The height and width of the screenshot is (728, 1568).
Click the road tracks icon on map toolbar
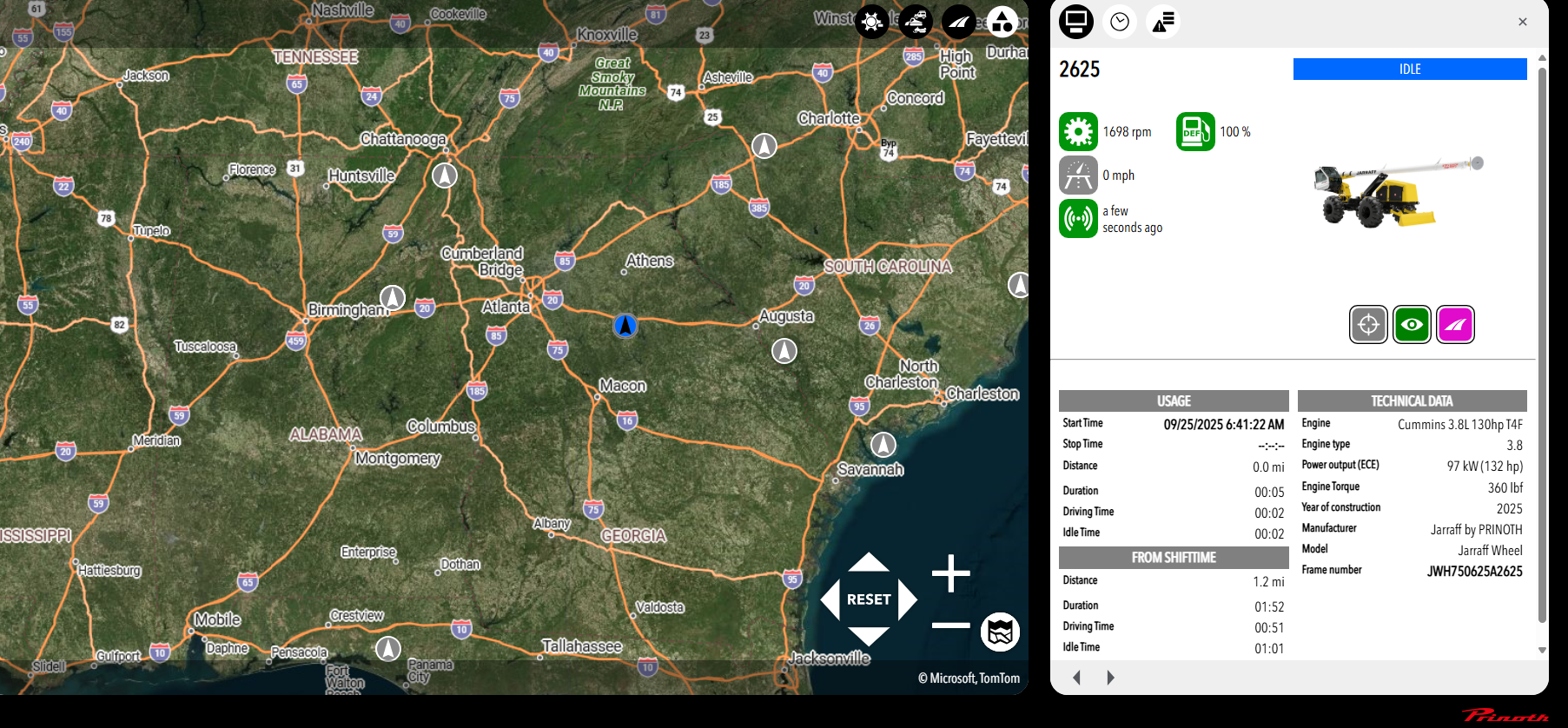point(959,22)
